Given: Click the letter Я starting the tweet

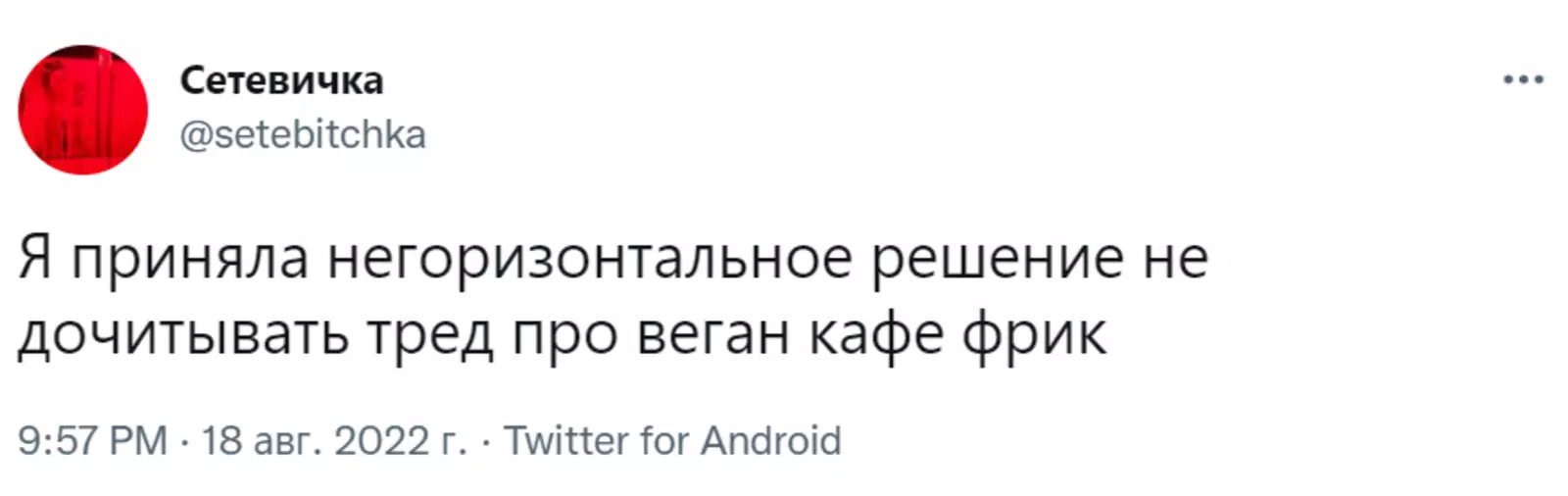Looking at the screenshot, I should [35, 261].
